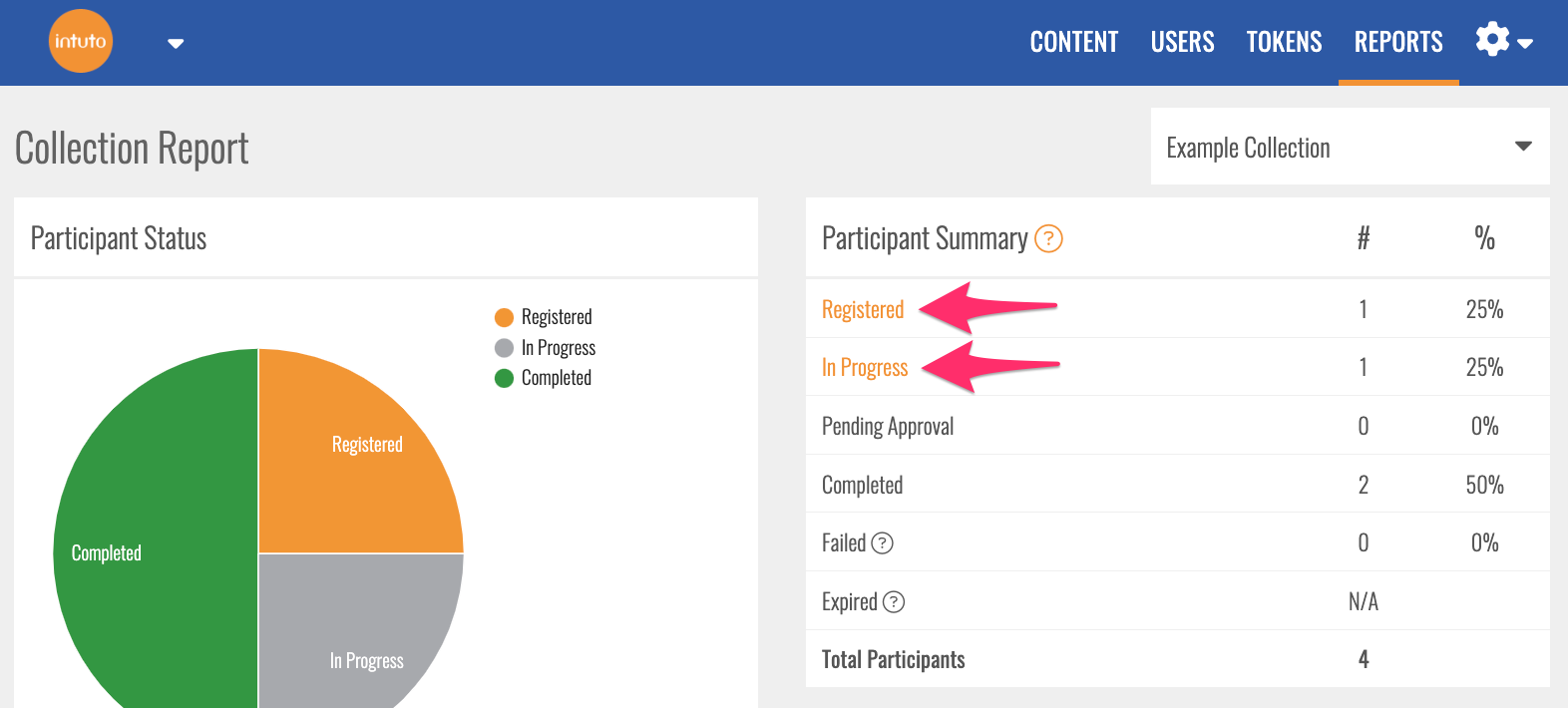Click the Intuto logo icon
The height and width of the screenshot is (708, 1568).
(x=81, y=42)
